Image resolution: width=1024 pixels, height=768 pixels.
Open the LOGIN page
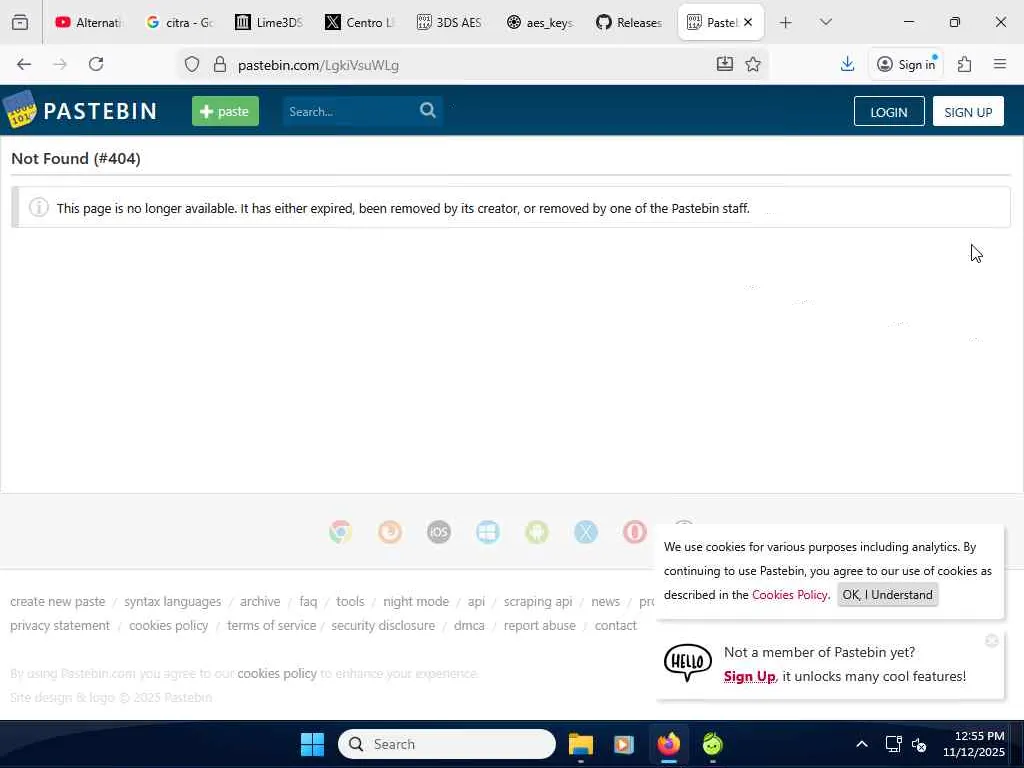pyautogui.click(x=889, y=112)
